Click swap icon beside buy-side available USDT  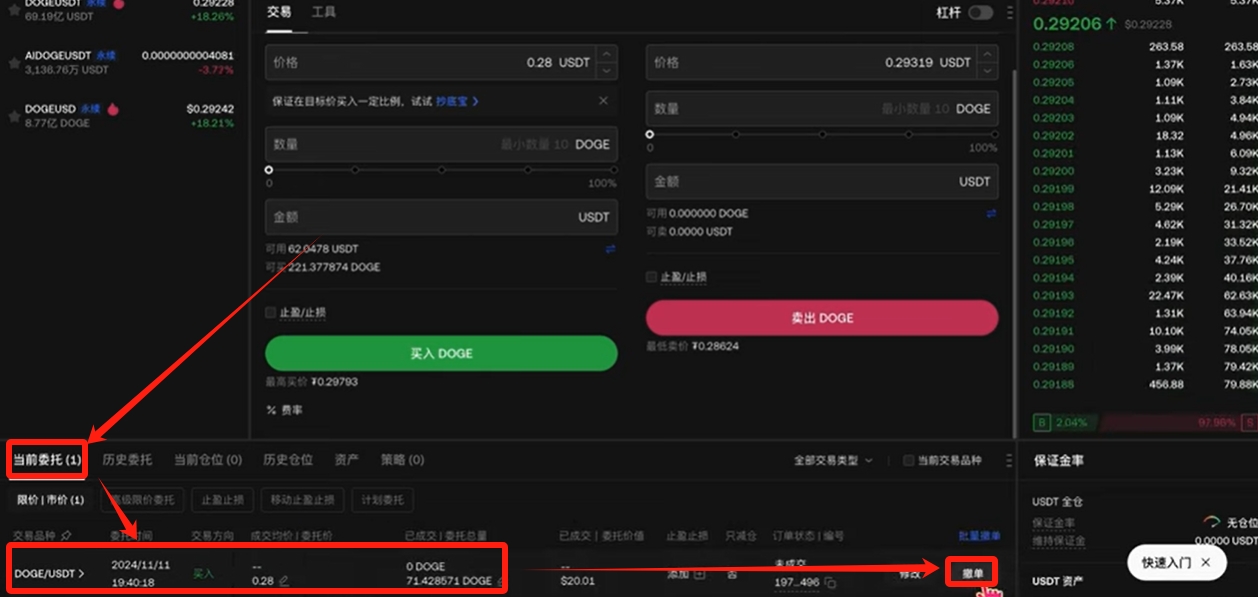coord(610,249)
